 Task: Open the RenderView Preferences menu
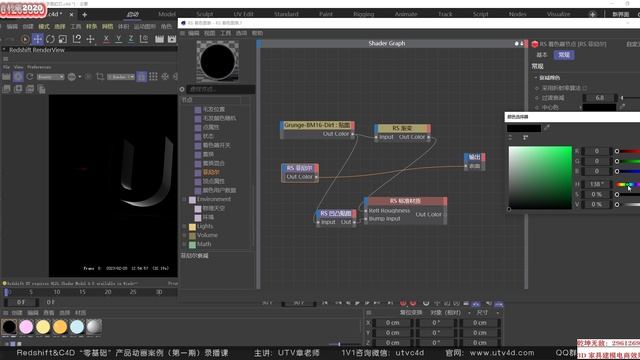[x=39, y=67]
